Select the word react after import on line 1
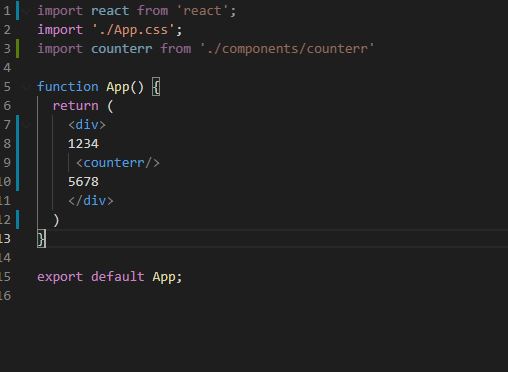The width and height of the screenshot is (508, 372). coord(110,11)
